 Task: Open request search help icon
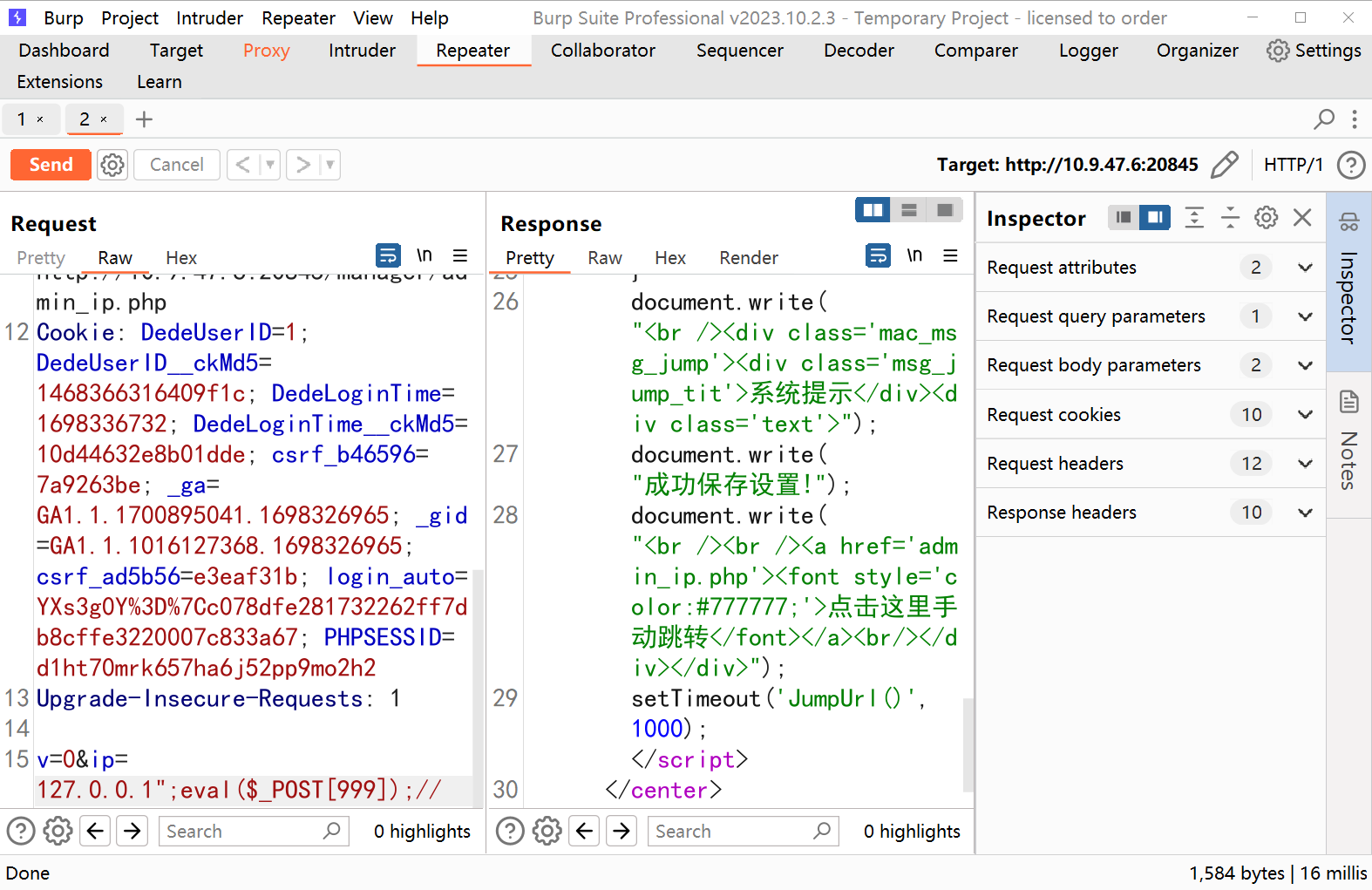21,831
